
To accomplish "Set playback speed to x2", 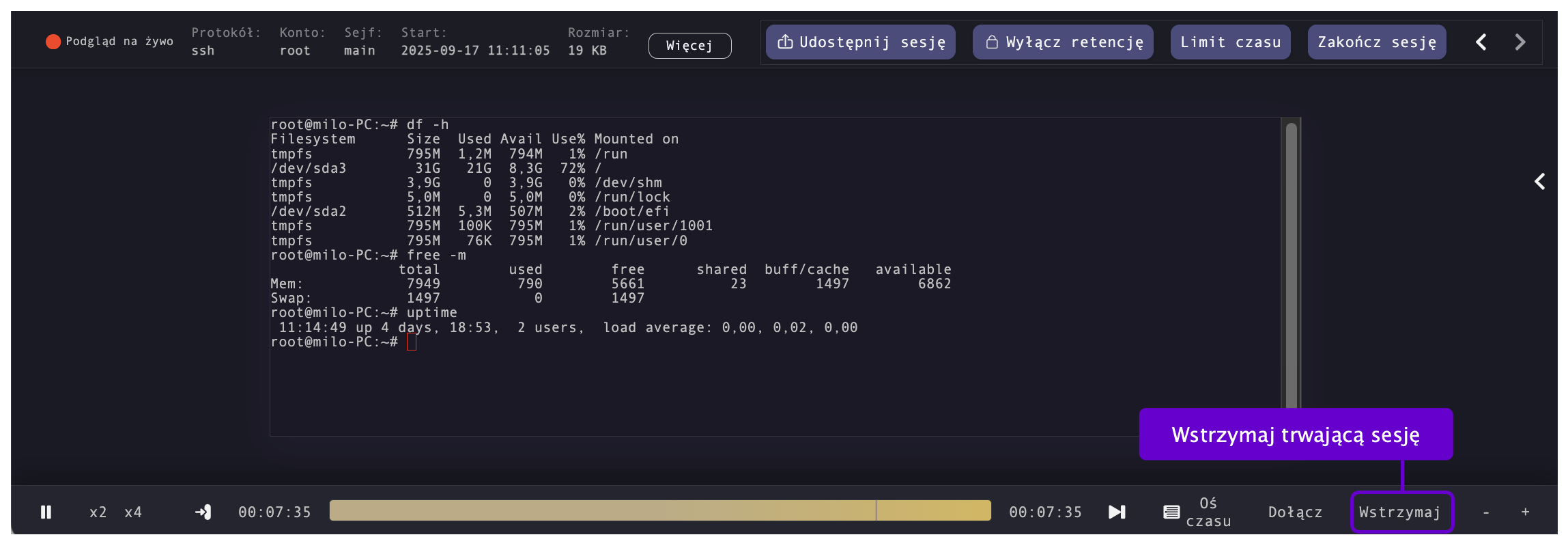I will [x=98, y=512].
